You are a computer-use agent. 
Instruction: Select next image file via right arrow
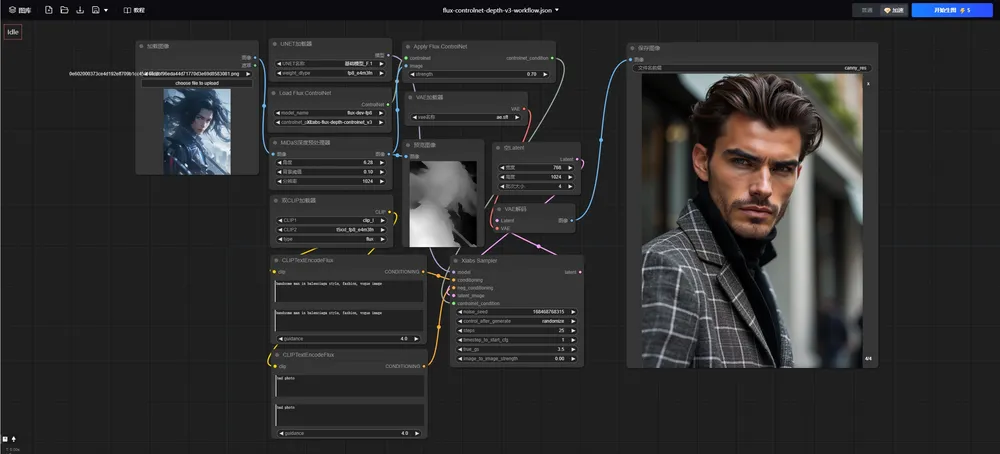pyautogui.click(x=248, y=74)
